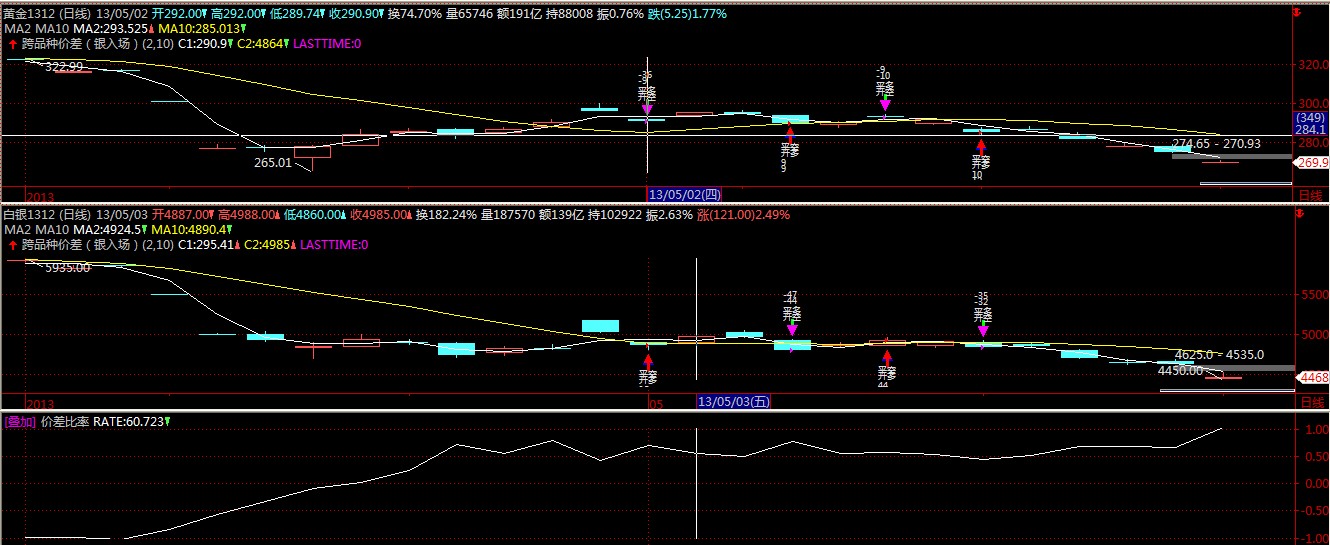The image size is (1330, 545).
Task: Click red buy arrow labelled 10 in gold chart
Action: 981,146
